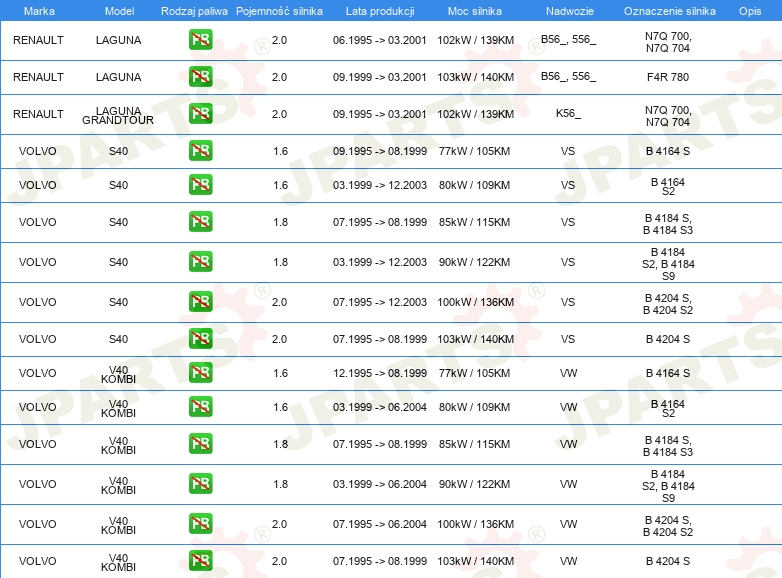The width and height of the screenshot is (782, 578).
Task: Select production years 12.1995 -> 08.1999
Action: pyautogui.click(x=380, y=373)
